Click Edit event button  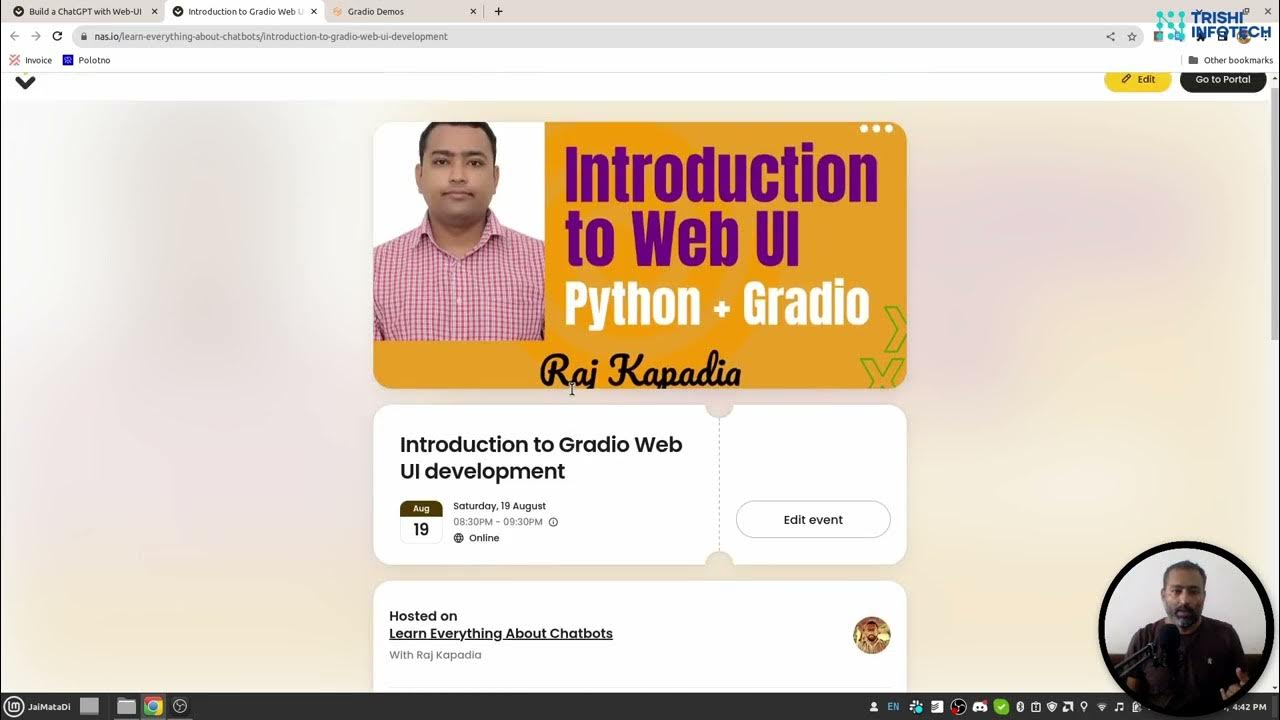coord(813,520)
